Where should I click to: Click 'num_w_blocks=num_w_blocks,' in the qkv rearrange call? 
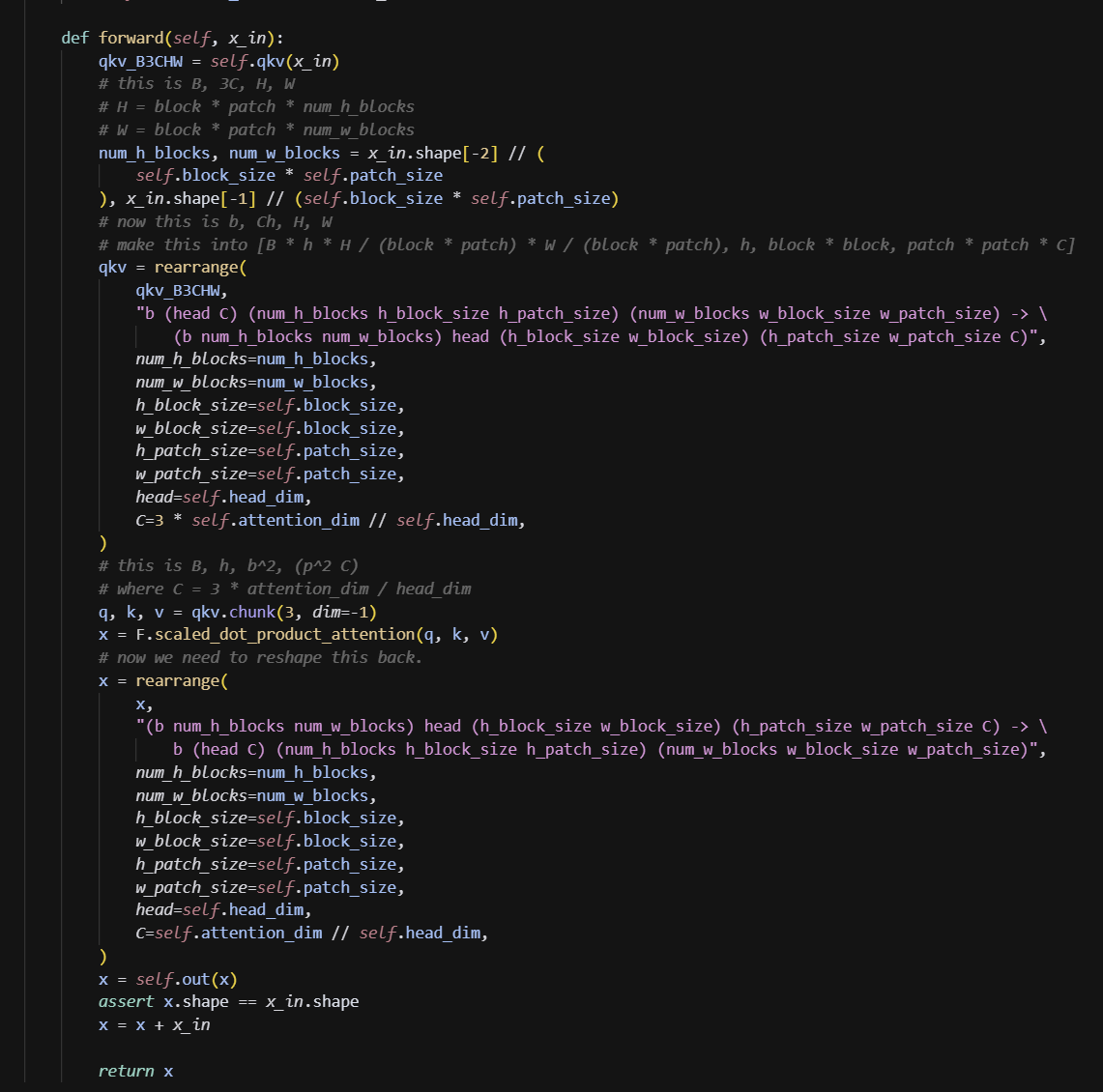point(256,383)
